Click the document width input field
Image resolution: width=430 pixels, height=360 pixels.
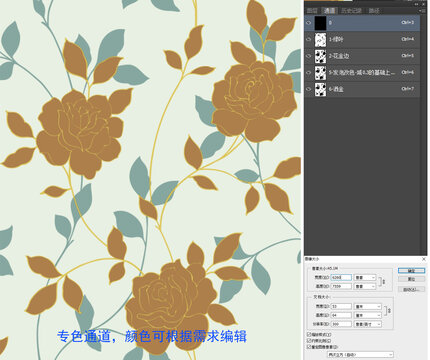(341, 306)
